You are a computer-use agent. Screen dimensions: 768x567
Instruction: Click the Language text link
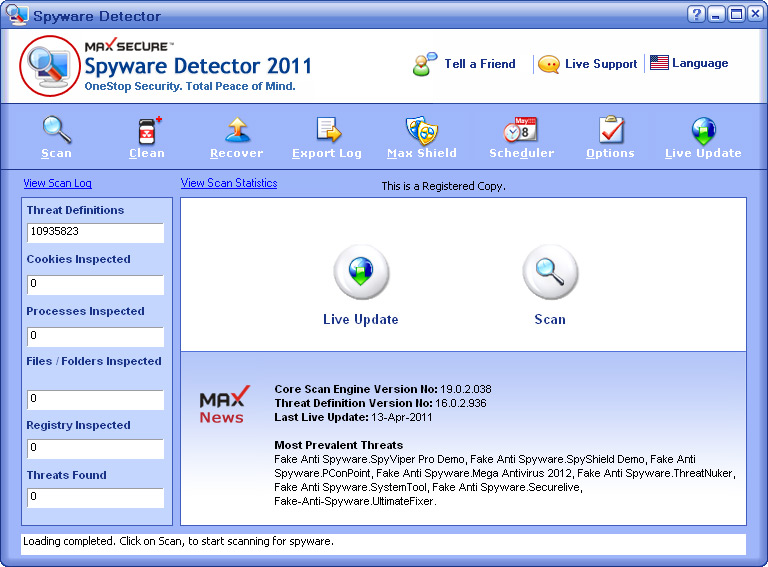pyautogui.click(x=700, y=63)
